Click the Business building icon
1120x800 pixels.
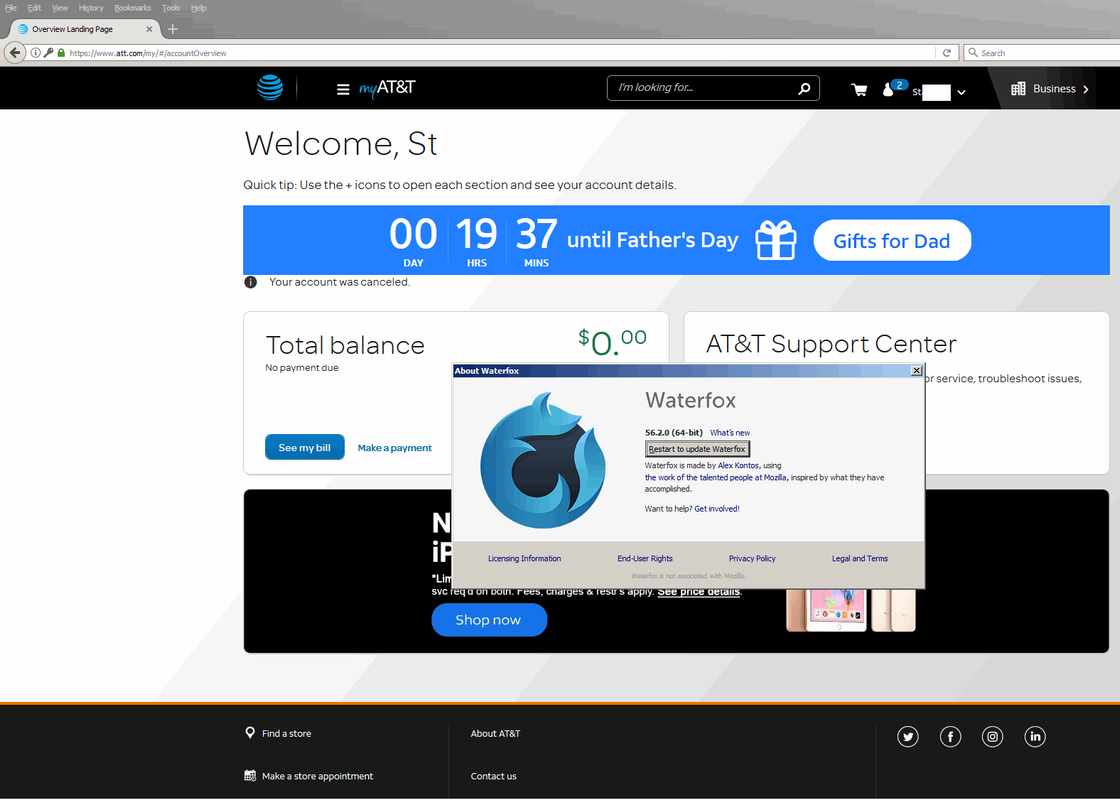(1019, 89)
